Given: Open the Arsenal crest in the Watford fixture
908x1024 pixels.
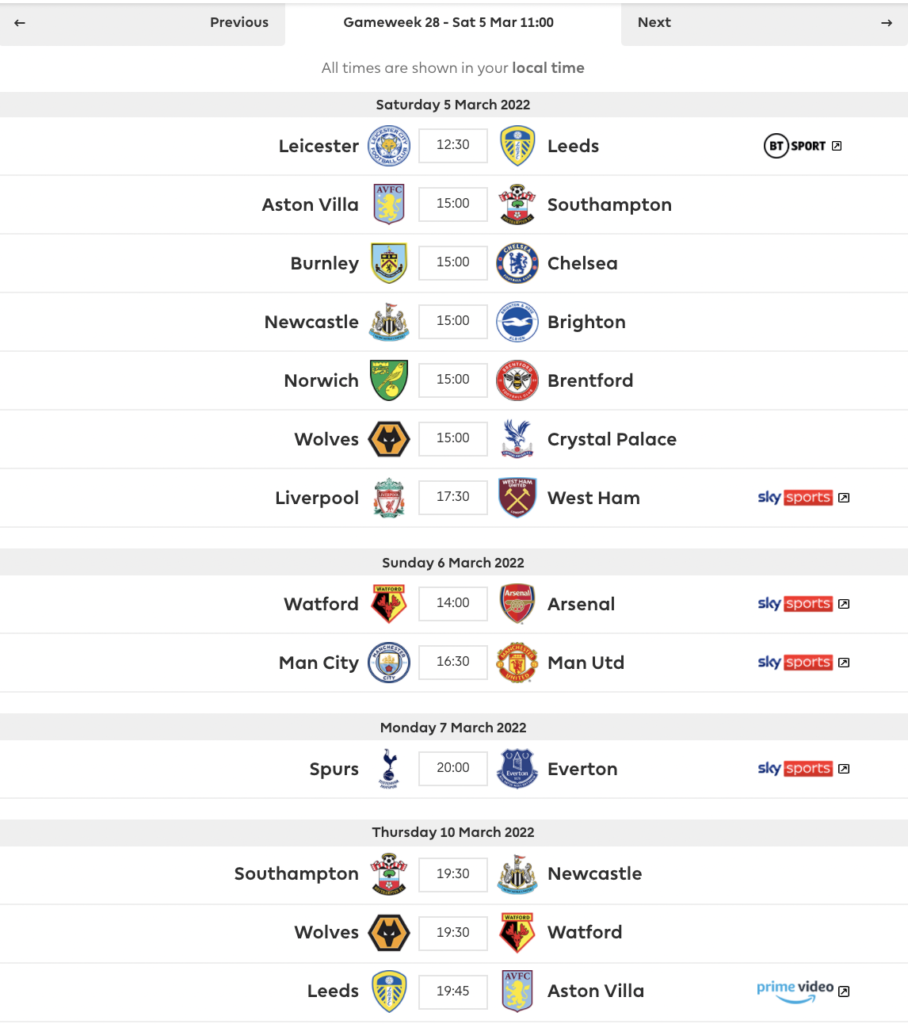Looking at the screenshot, I should (517, 603).
